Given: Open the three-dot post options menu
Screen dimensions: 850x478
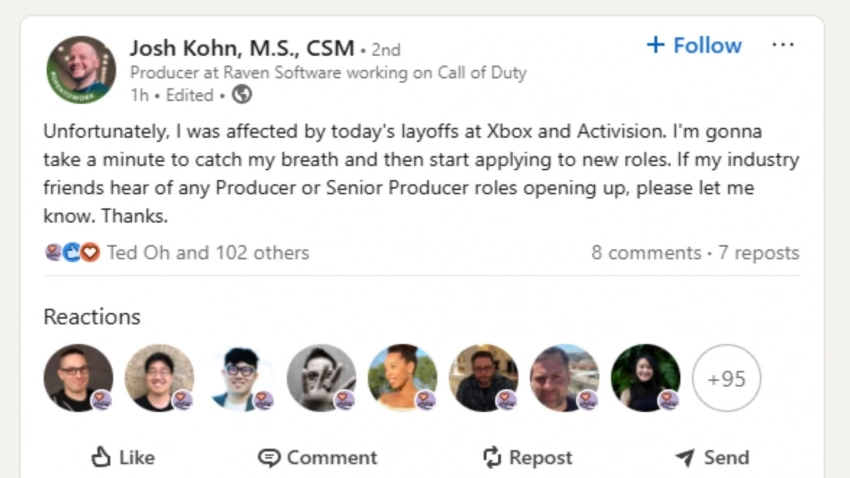Looking at the screenshot, I should click(783, 45).
